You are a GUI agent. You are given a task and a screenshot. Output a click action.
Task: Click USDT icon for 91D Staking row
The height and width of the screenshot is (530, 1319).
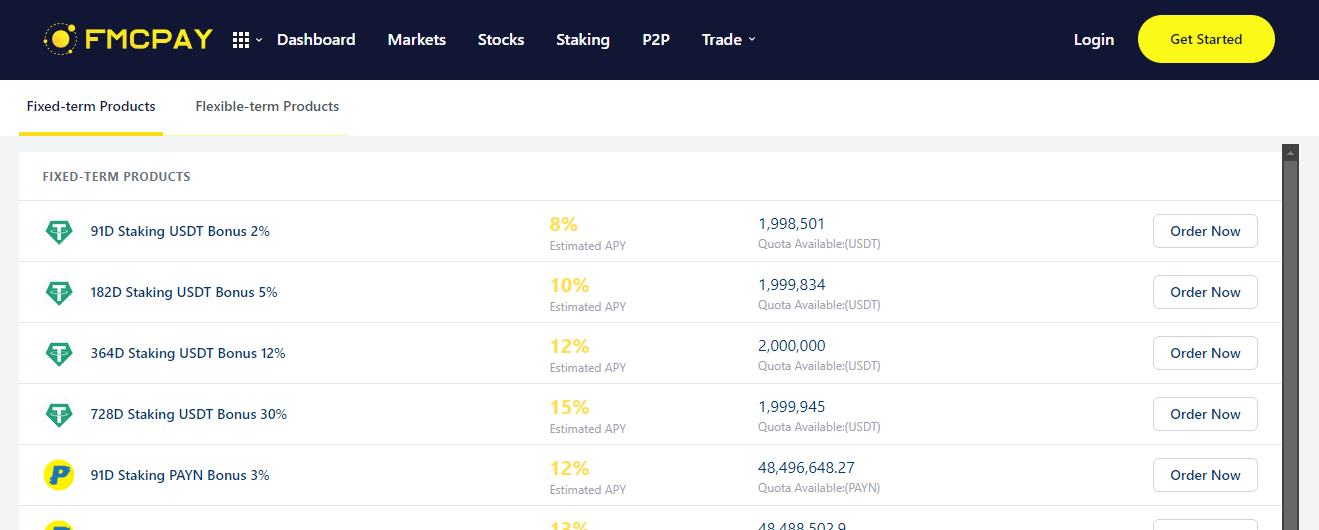pos(59,232)
